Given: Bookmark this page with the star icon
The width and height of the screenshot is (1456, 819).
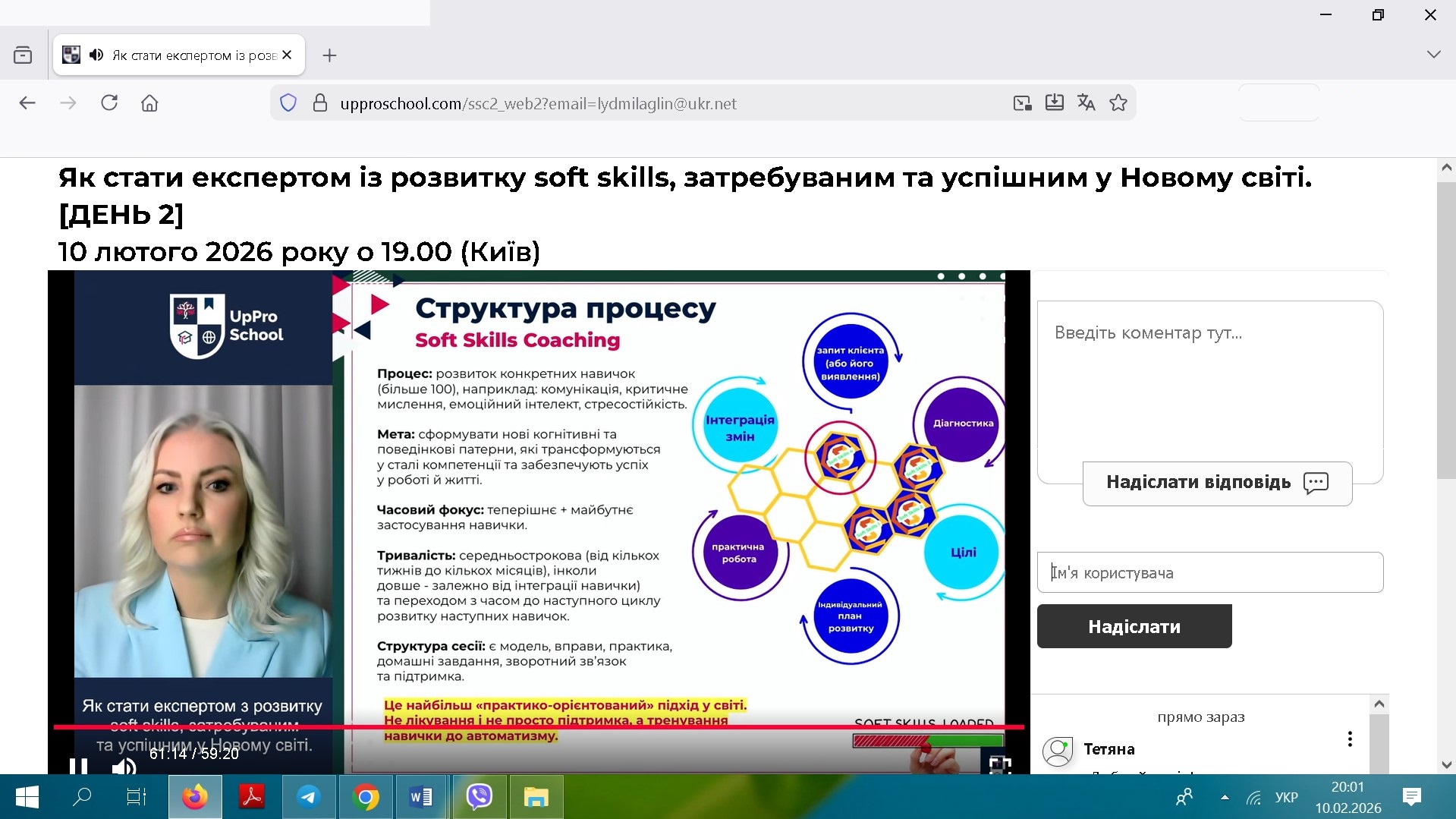Looking at the screenshot, I should pos(1118,103).
